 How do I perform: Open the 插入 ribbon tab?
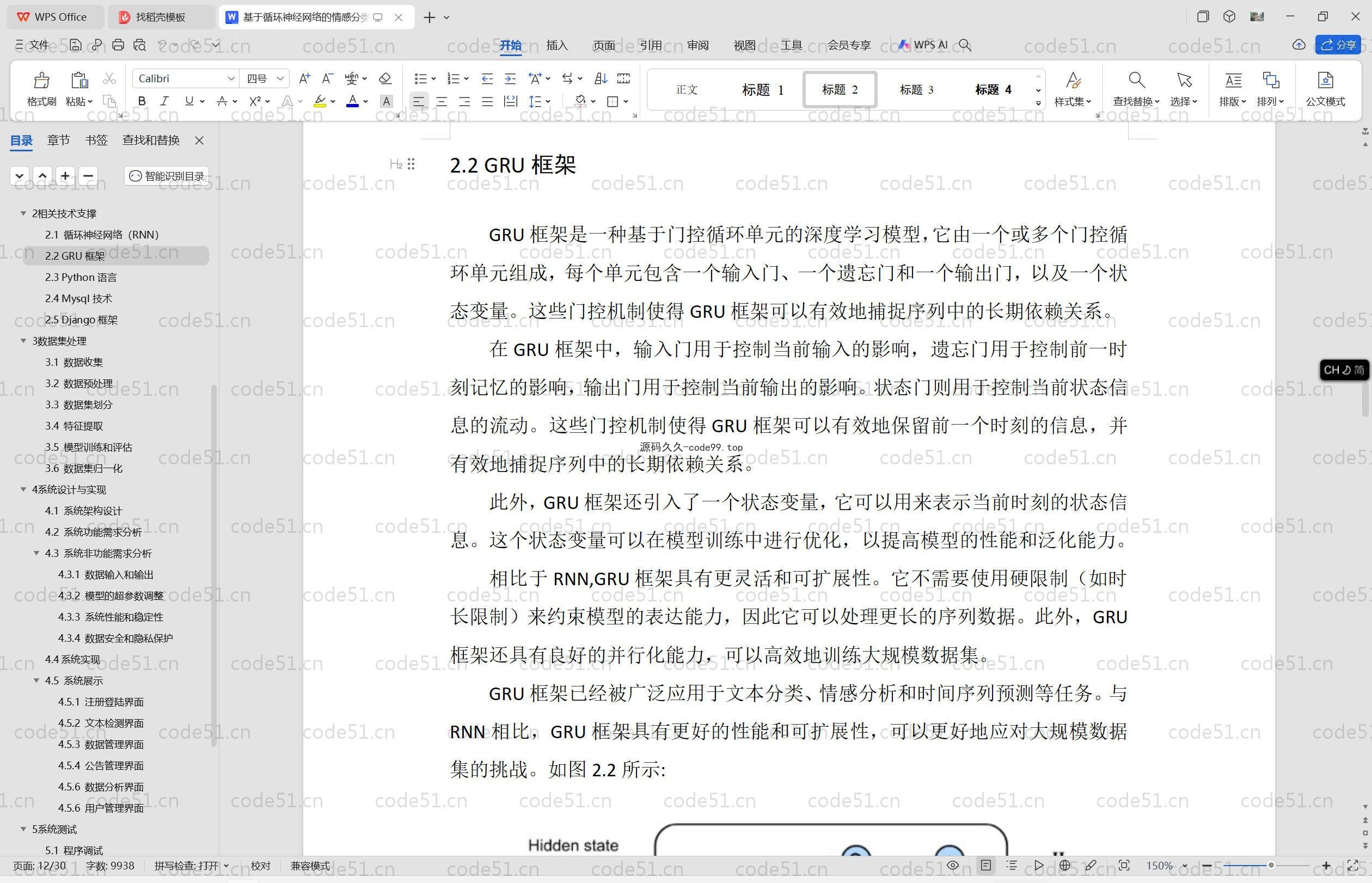coord(557,45)
